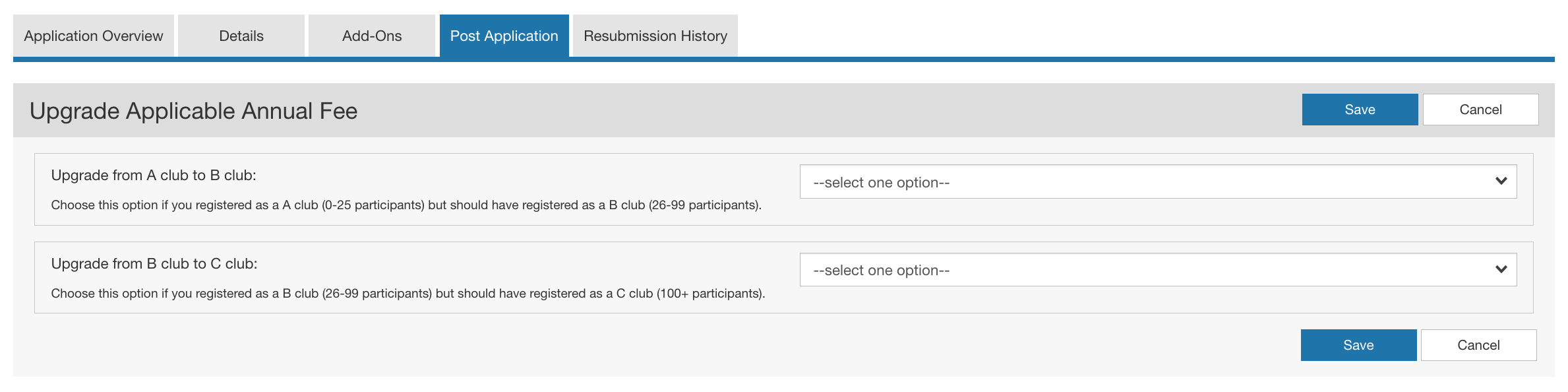Click placeholder text in A-to-B upgrade select
This screenshot has height=392, width=1568.
[881, 183]
